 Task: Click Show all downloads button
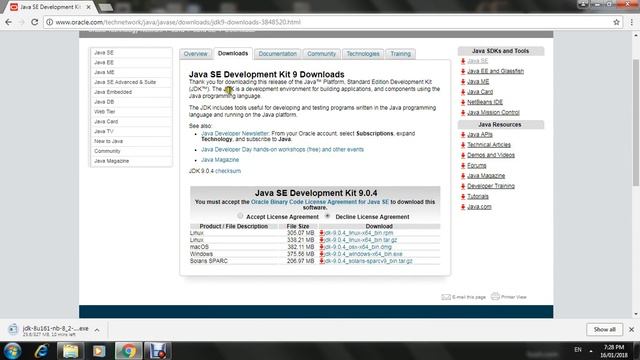pyautogui.click(x=604, y=329)
